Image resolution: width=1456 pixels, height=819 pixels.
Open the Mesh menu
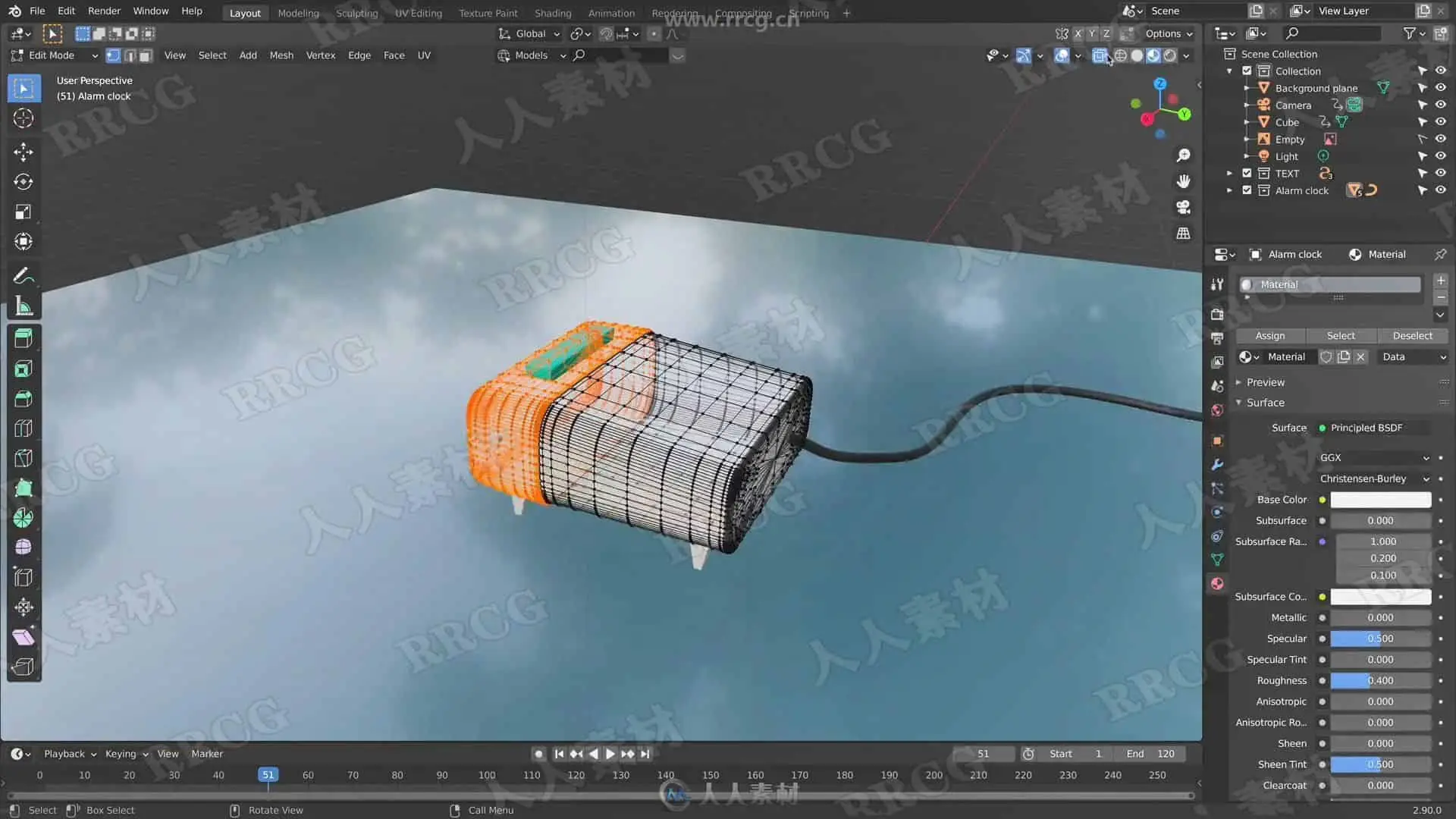[x=281, y=55]
